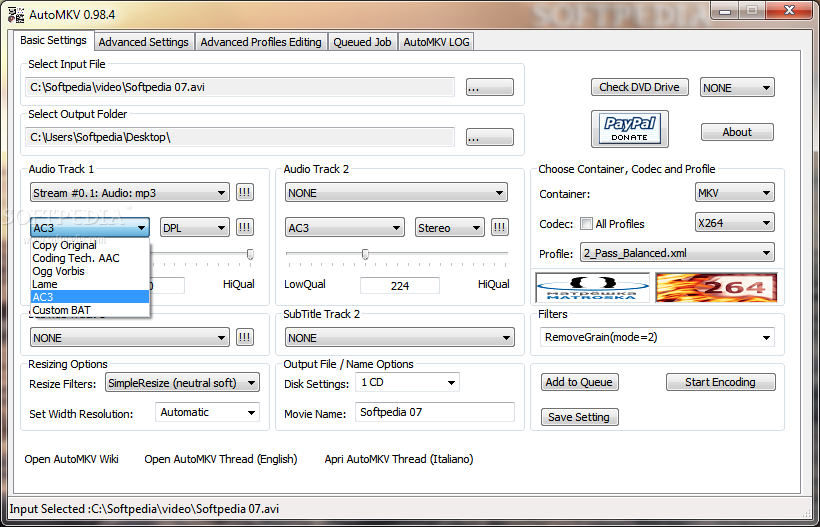Click the Matroska container logo image

tap(593, 288)
